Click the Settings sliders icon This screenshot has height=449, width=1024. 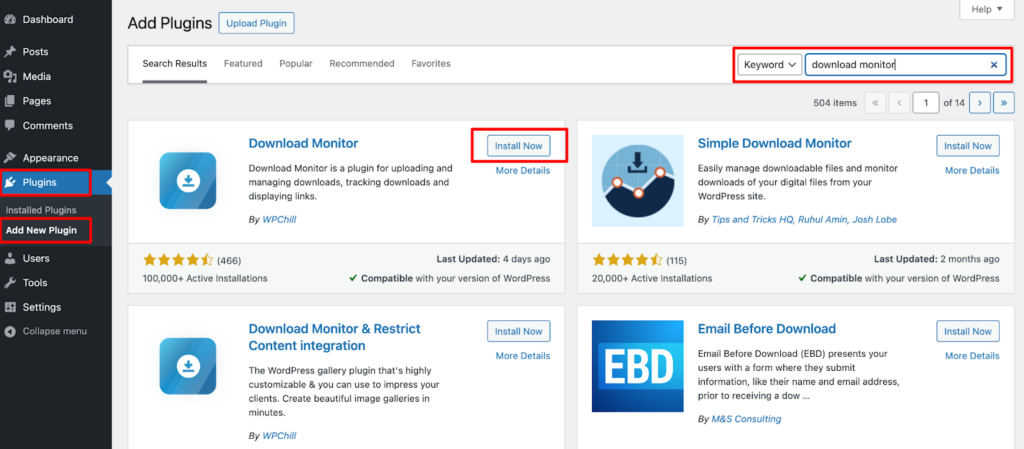[x=10, y=307]
